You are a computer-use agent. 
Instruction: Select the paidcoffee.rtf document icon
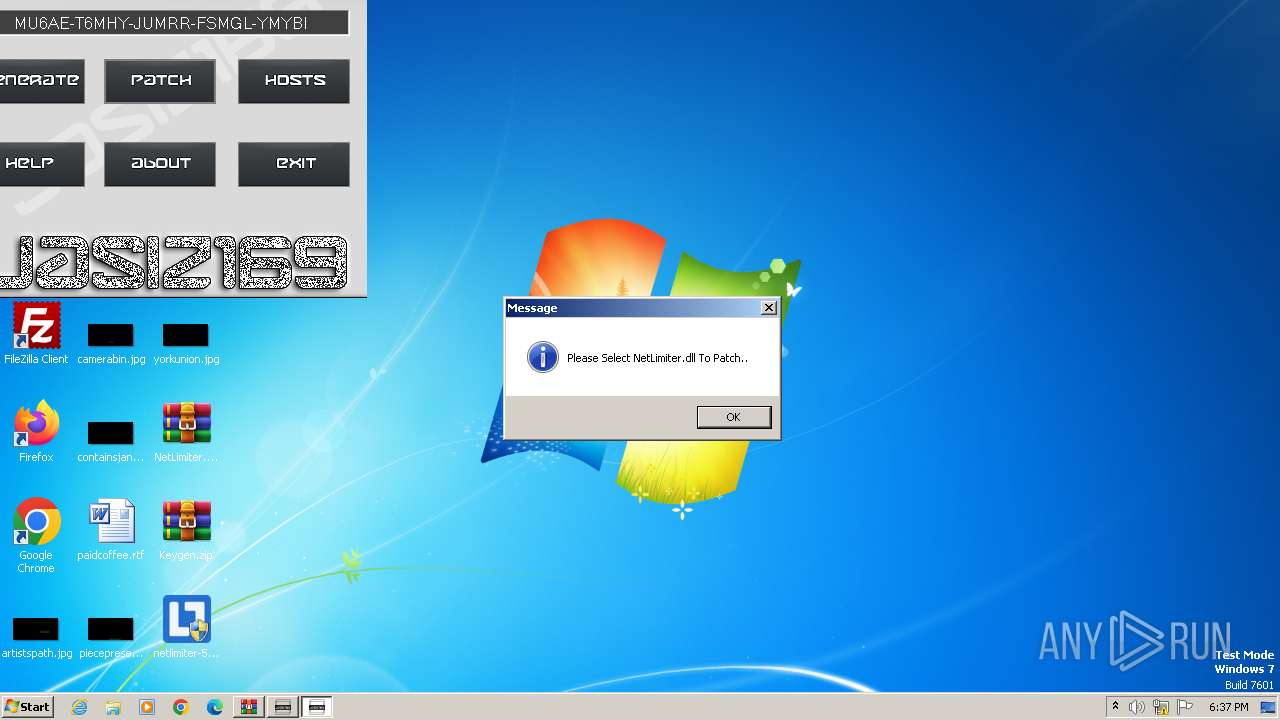pyautogui.click(x=111, y=530)
